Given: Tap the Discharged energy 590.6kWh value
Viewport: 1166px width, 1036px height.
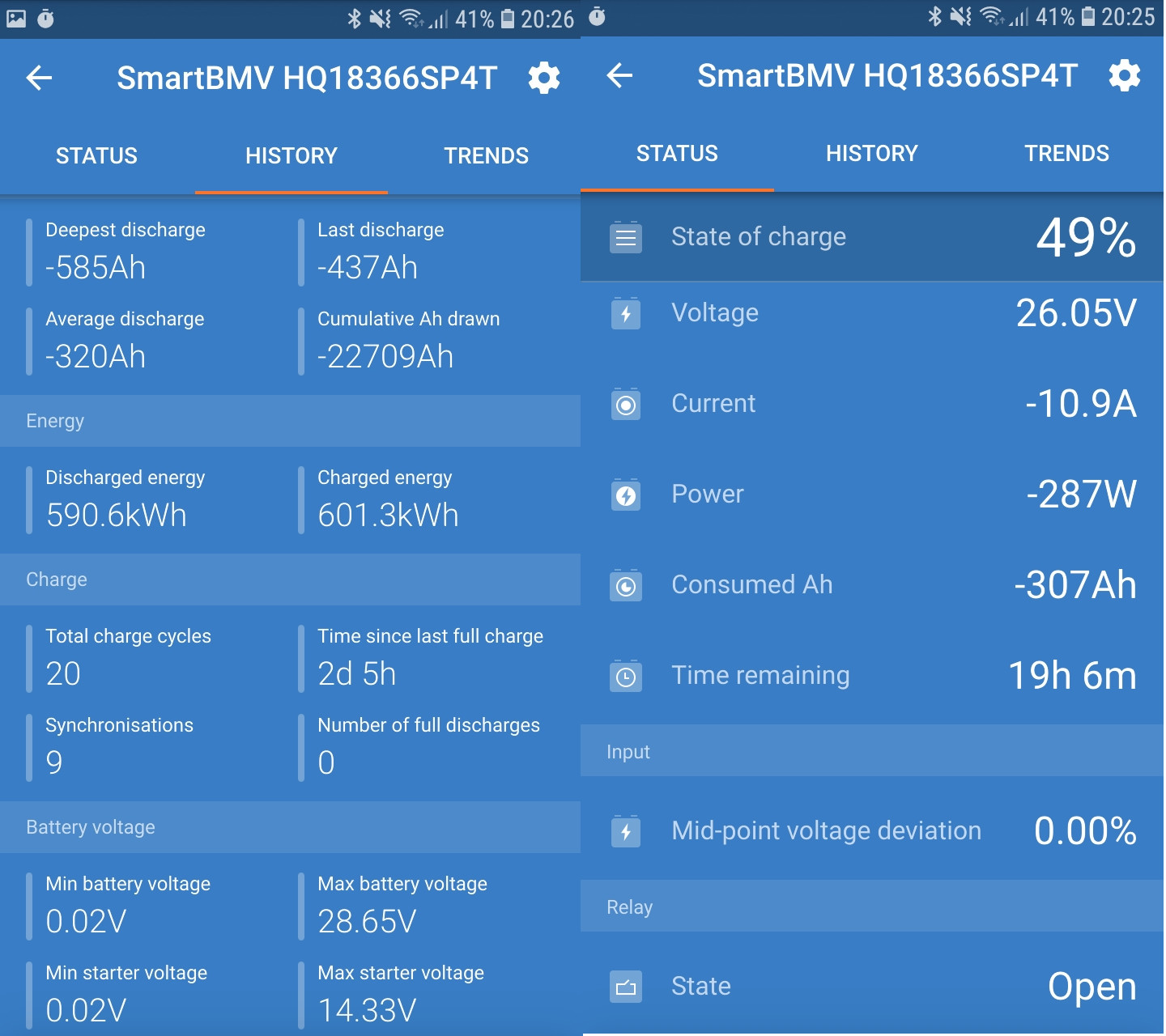Looking at the screenshot, I should (117, 516).
